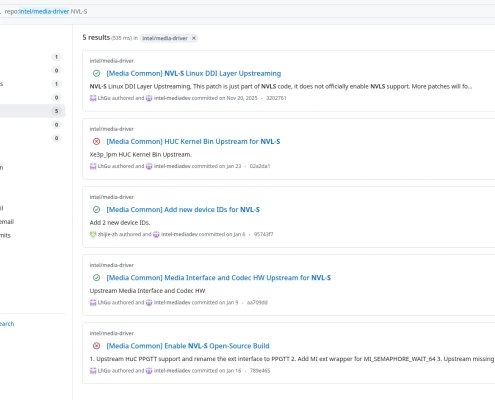This screenshot has height=400, width=495.
Task: Click LhGu avatar on the Jan 16 commit
Action: (x=93, y=370)
